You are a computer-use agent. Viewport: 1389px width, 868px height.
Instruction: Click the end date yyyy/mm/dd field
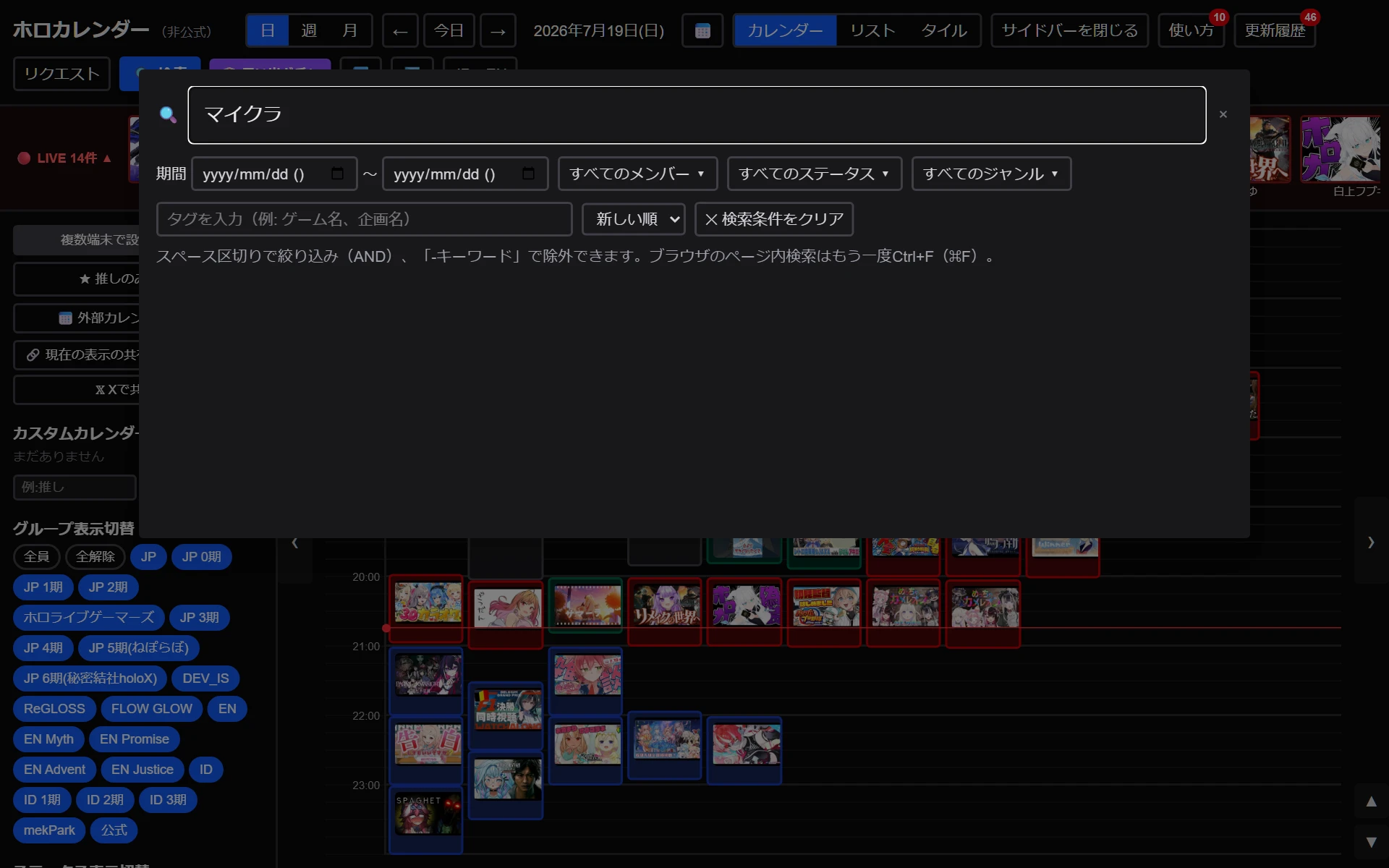465,174
